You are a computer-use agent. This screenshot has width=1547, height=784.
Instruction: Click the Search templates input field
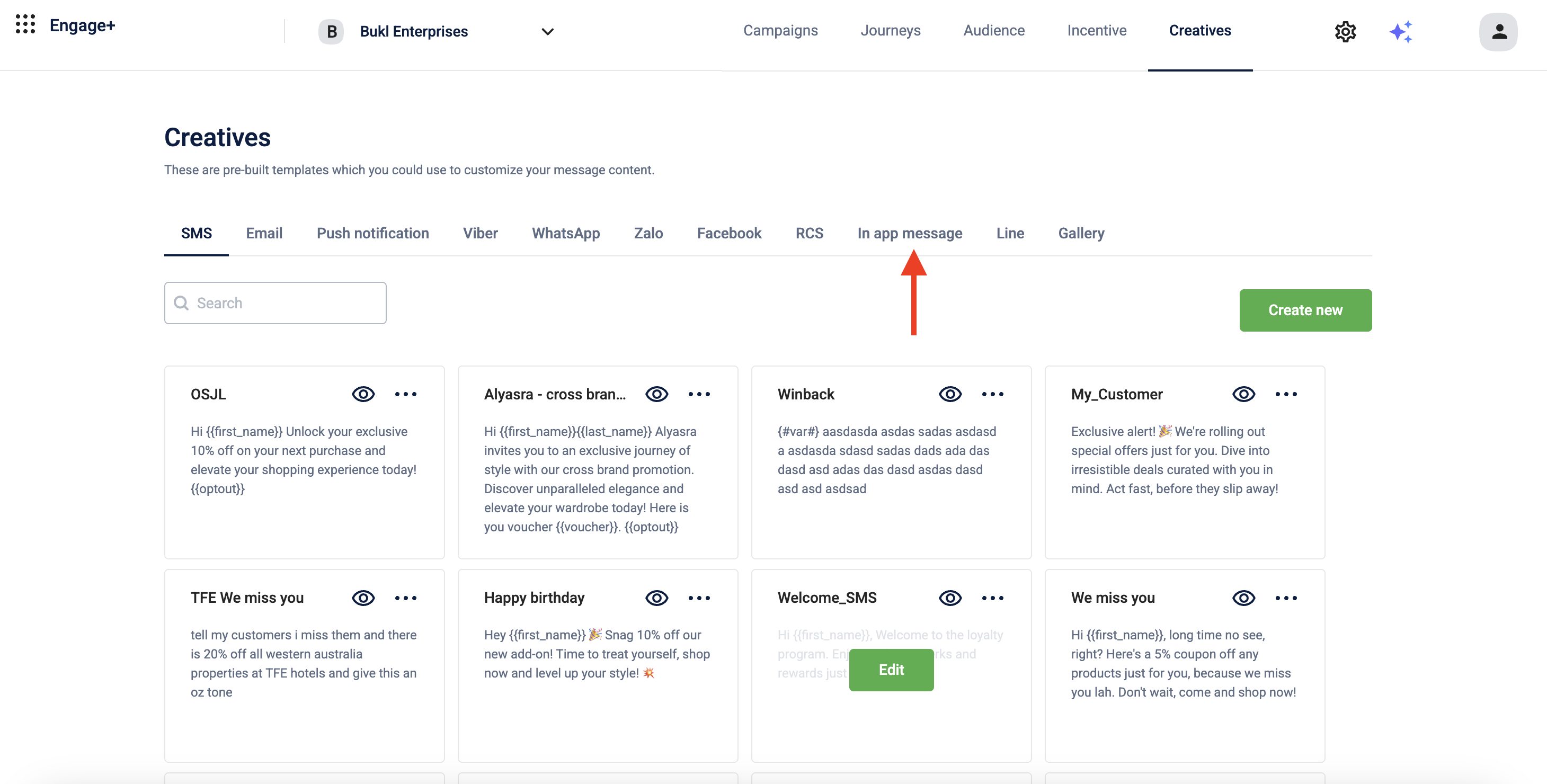pyautogui.click(x=275, y=303)
